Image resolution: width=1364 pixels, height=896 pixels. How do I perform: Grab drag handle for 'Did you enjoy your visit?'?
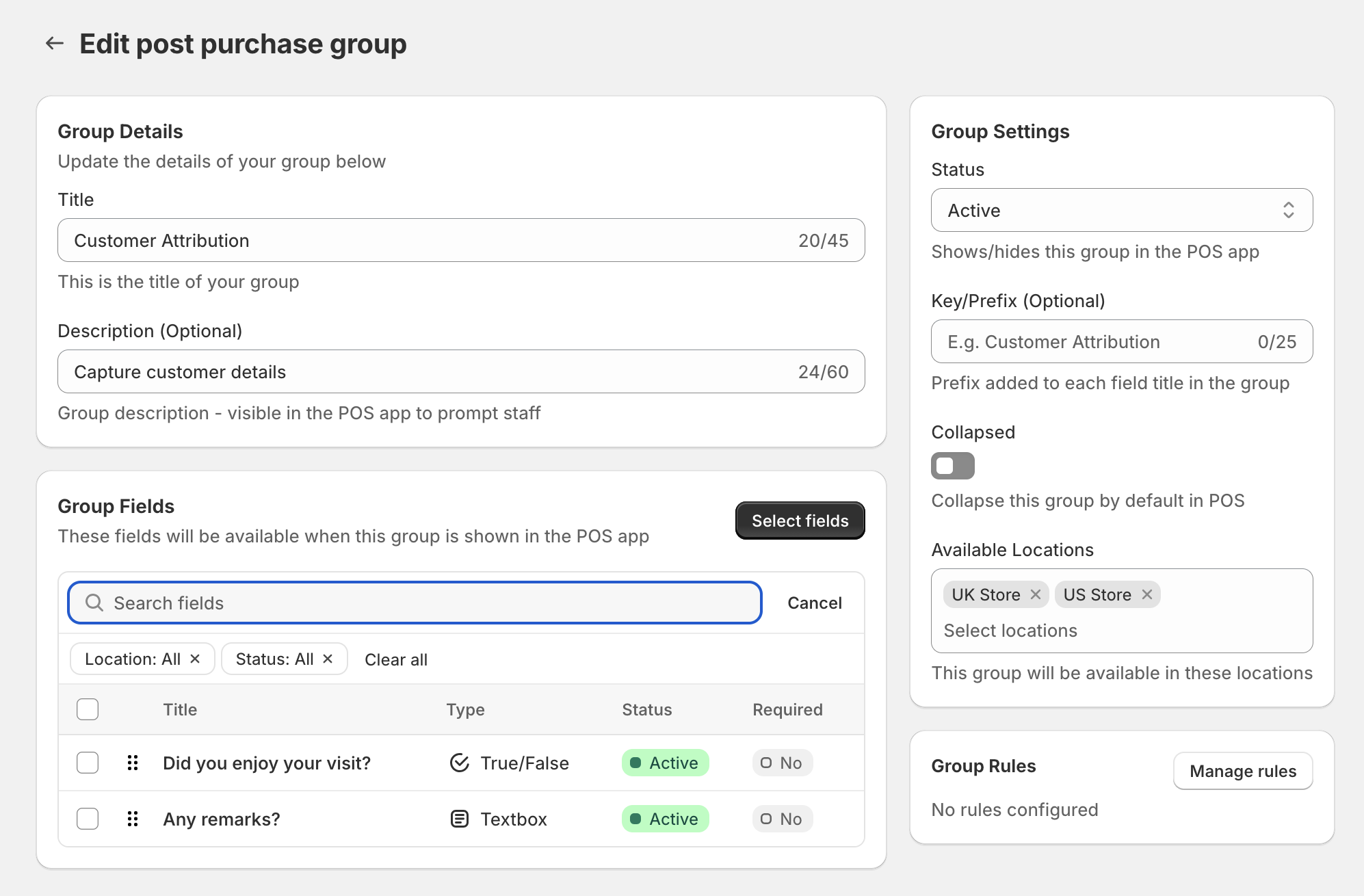133,763
